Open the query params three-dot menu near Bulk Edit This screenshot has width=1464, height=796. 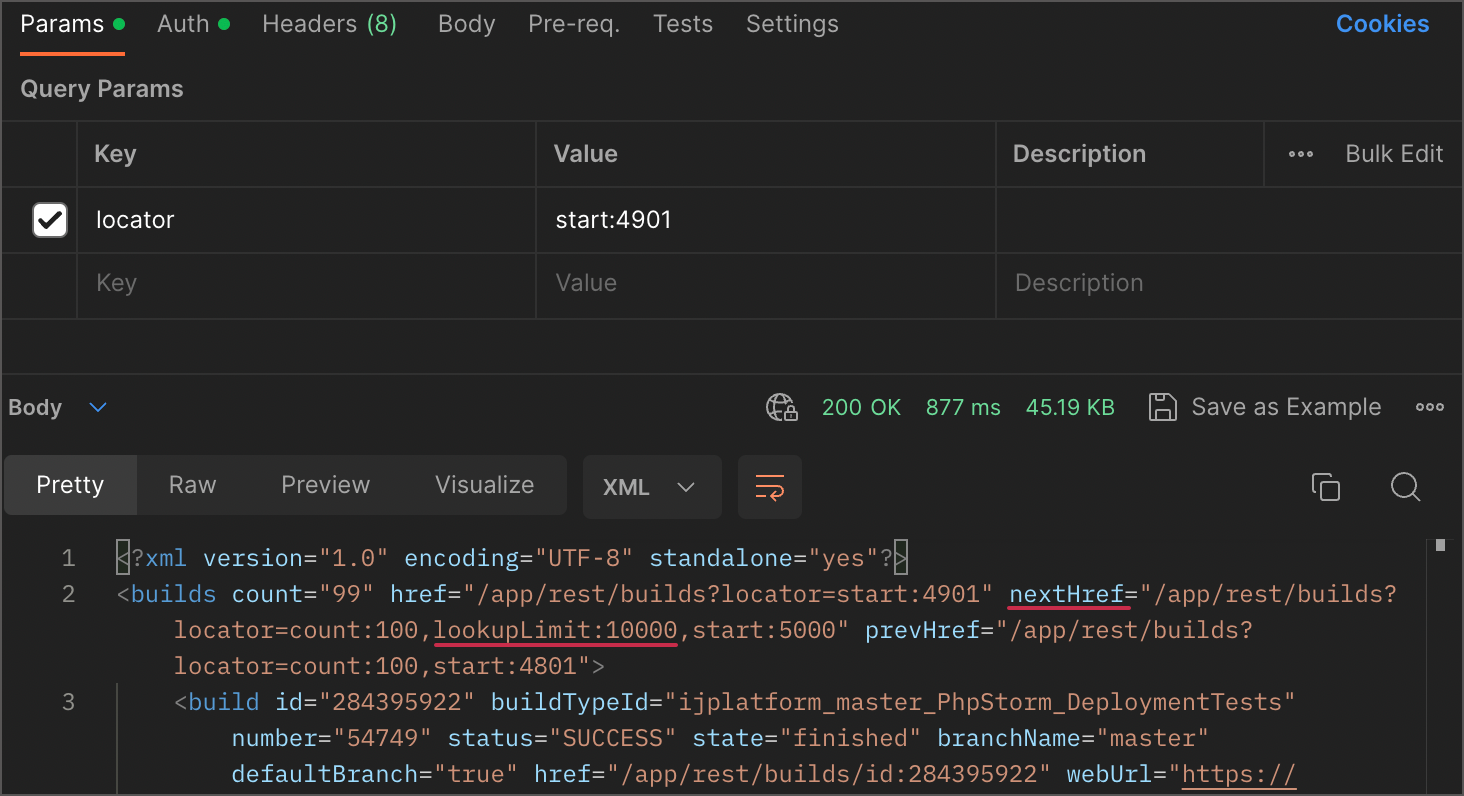(1301, 154)
